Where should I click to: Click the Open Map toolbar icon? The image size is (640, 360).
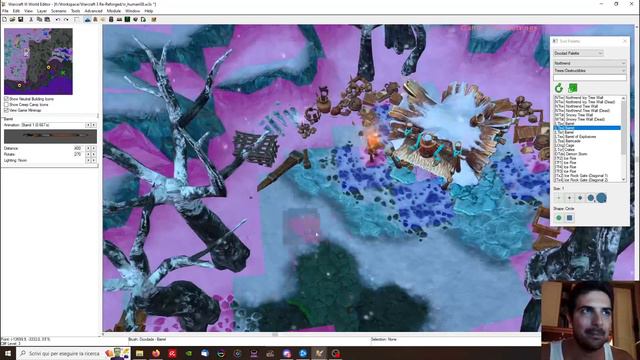tap(12, 20)
